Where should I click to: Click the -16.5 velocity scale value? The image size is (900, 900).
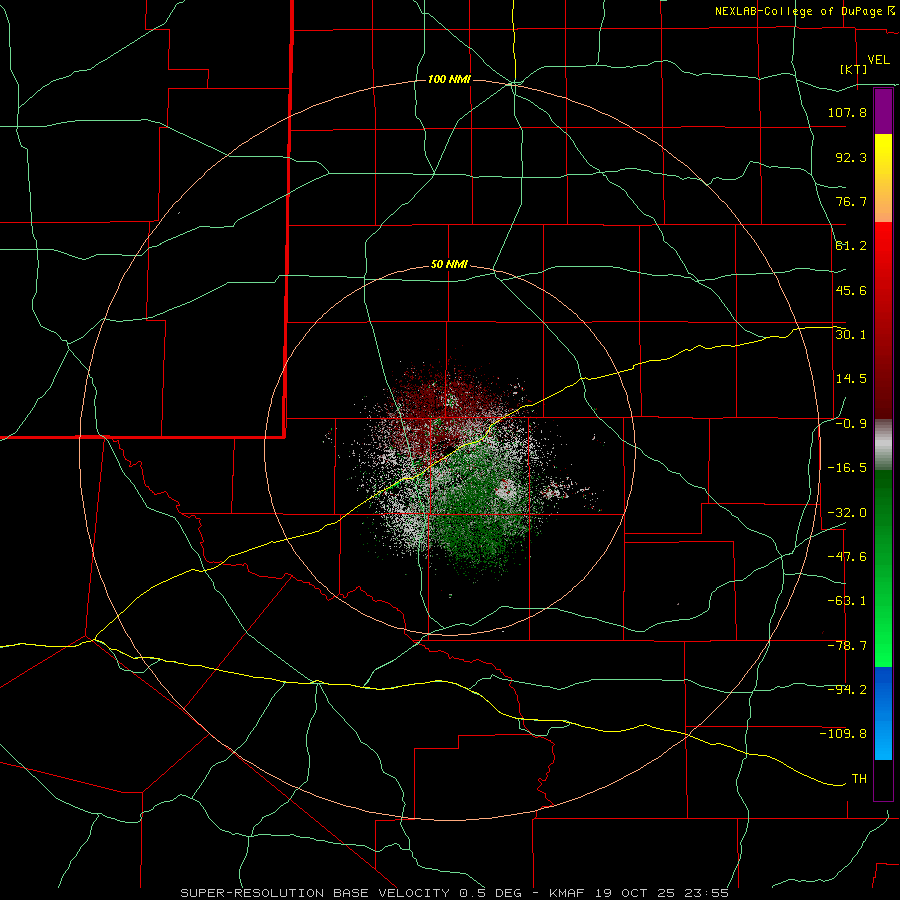pyautogui.click(x=847, y=468)
